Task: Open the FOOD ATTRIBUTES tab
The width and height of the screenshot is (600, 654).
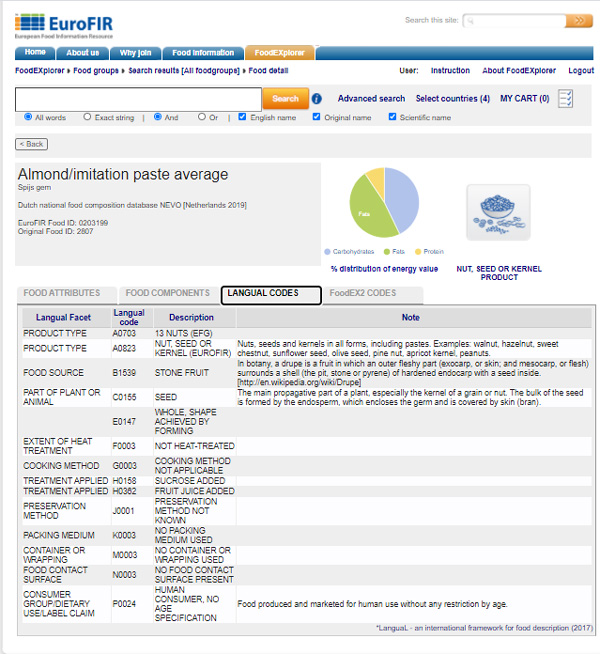Action: click(62, 294)
